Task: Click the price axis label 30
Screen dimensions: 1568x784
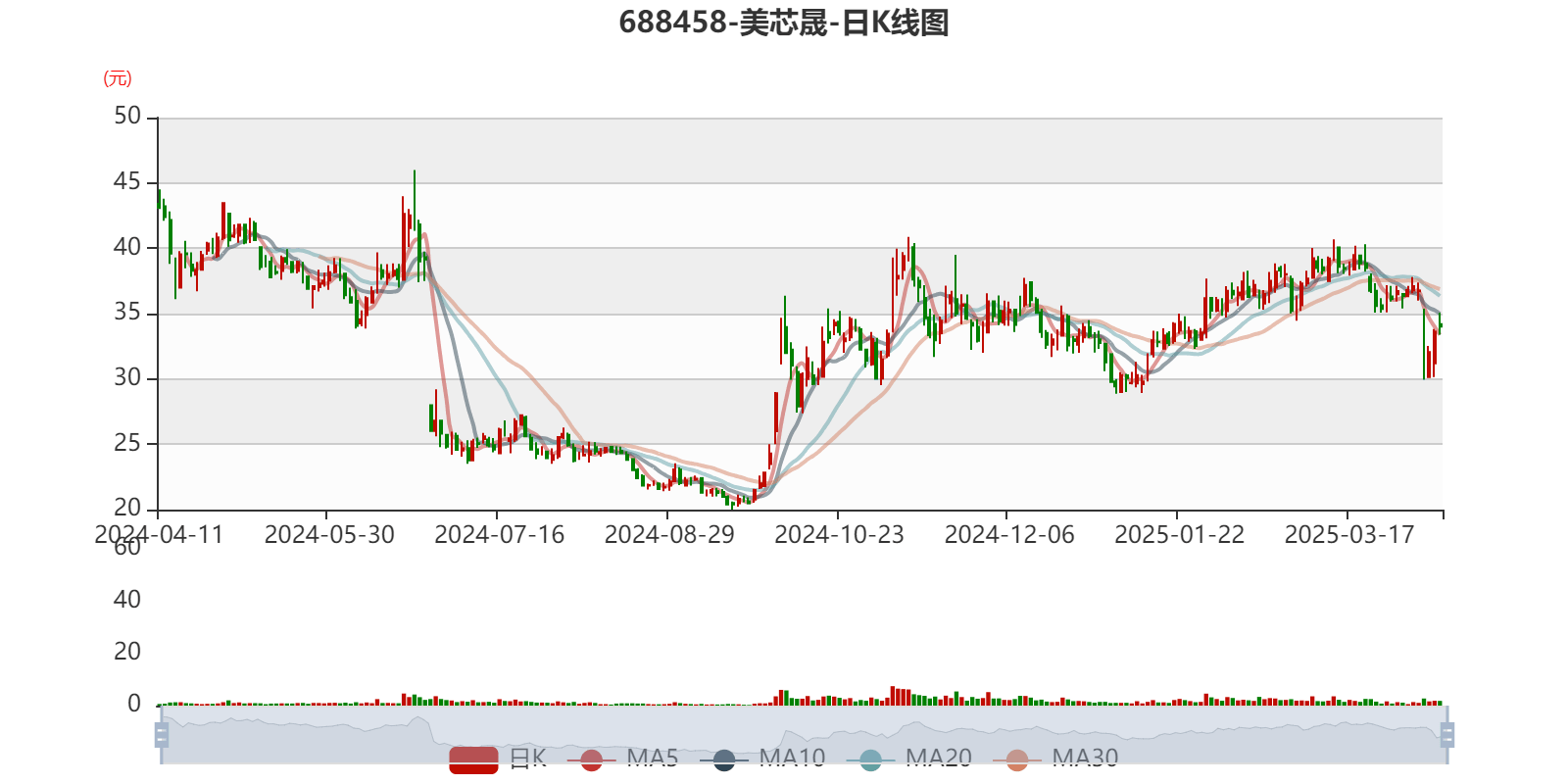Action: (x=127, y=378)
